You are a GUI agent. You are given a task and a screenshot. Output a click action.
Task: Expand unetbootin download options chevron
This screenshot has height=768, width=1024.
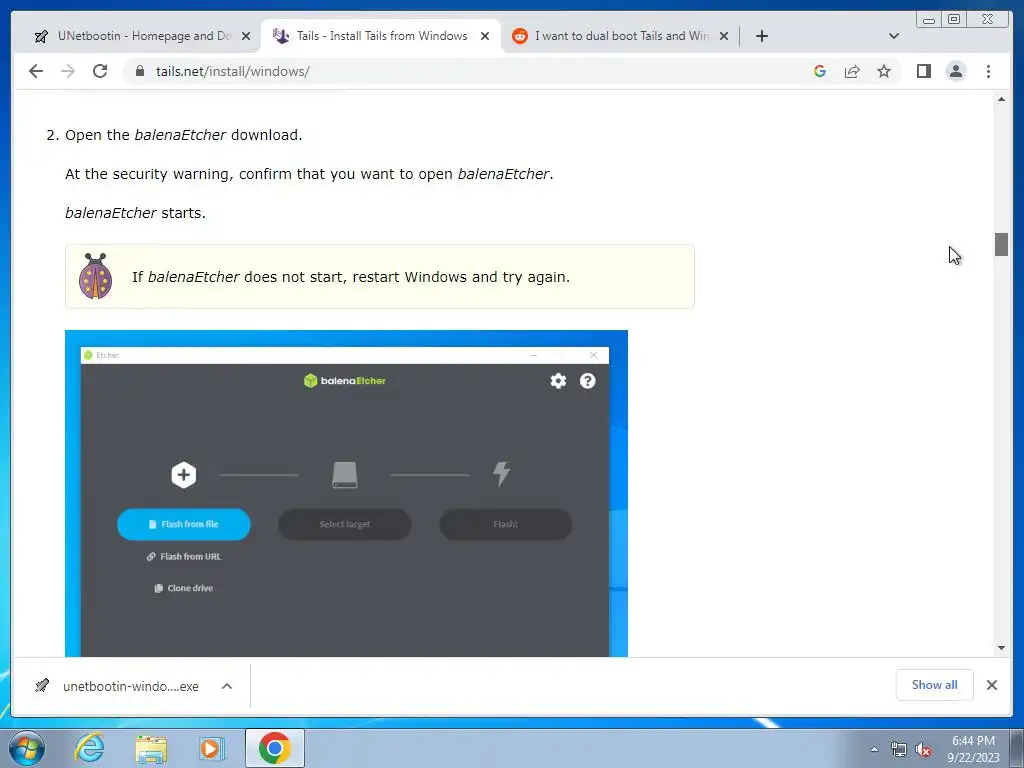(x=227, y=686)
